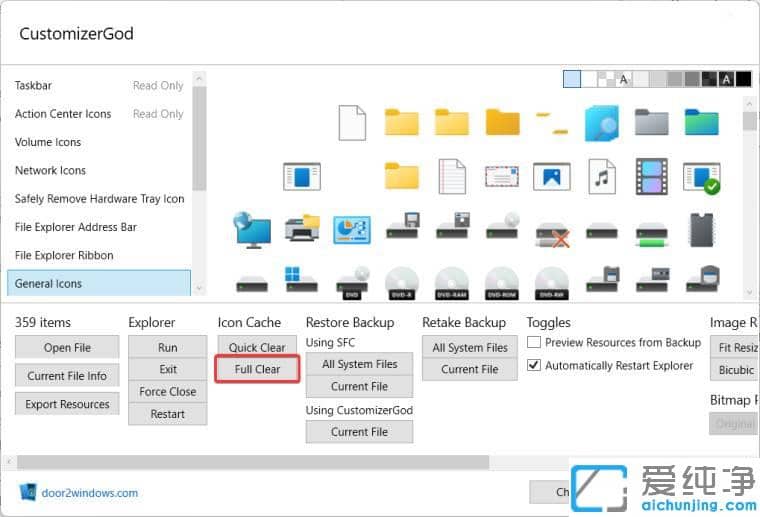Select the music note file icon
The width and height of the screenshot is (760, 517).
pos(602,177)
